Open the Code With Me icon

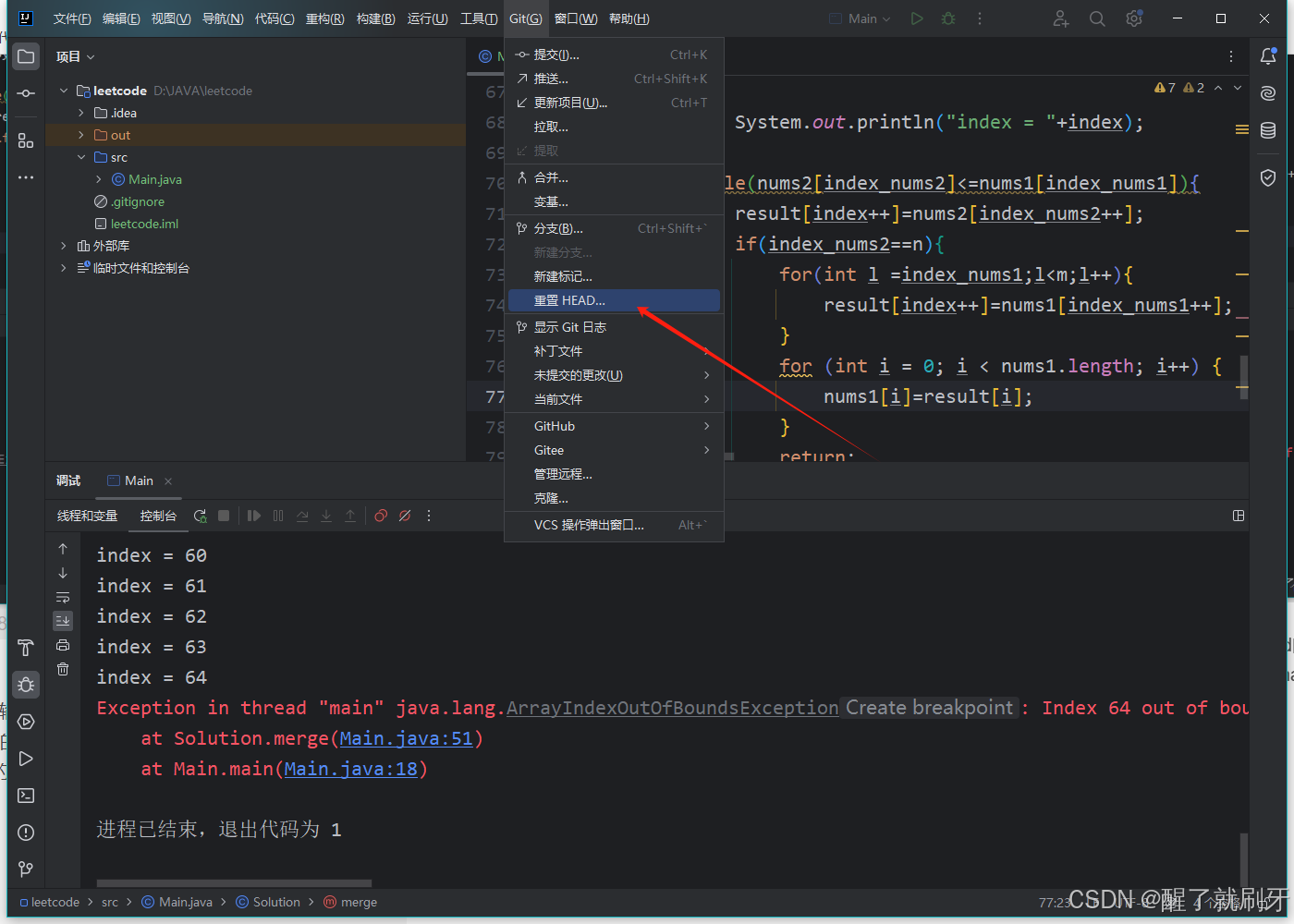click(1061, 18)
